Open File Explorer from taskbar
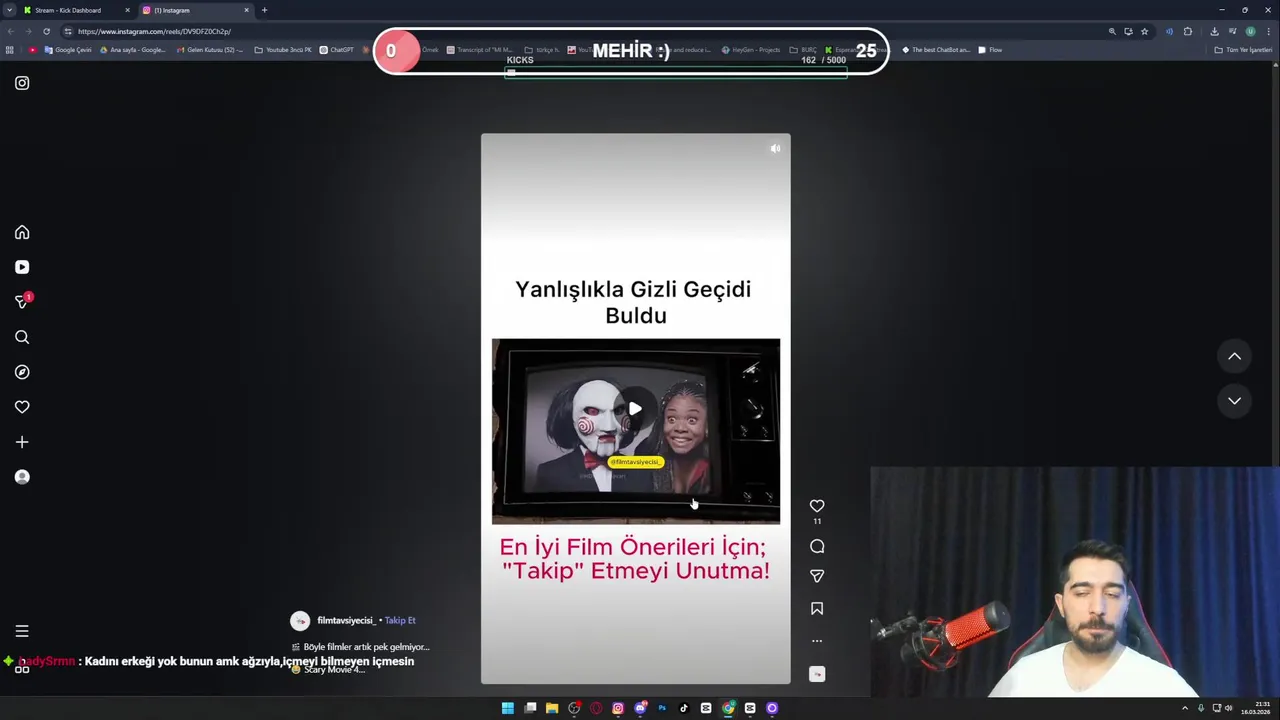 (551, 708)
